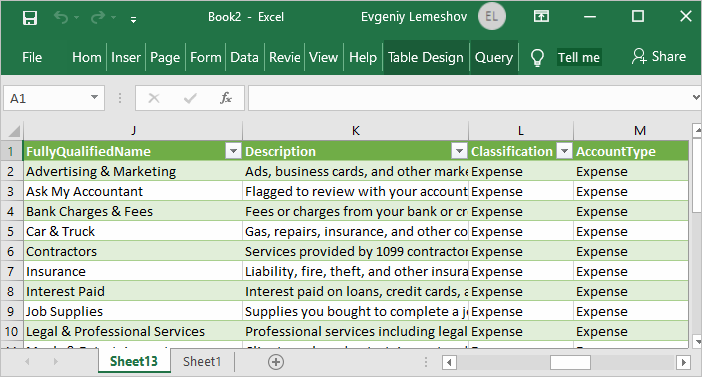
Task: Open the Review ribbon tab
Action: pyautogui.click(x=284, y=57)
